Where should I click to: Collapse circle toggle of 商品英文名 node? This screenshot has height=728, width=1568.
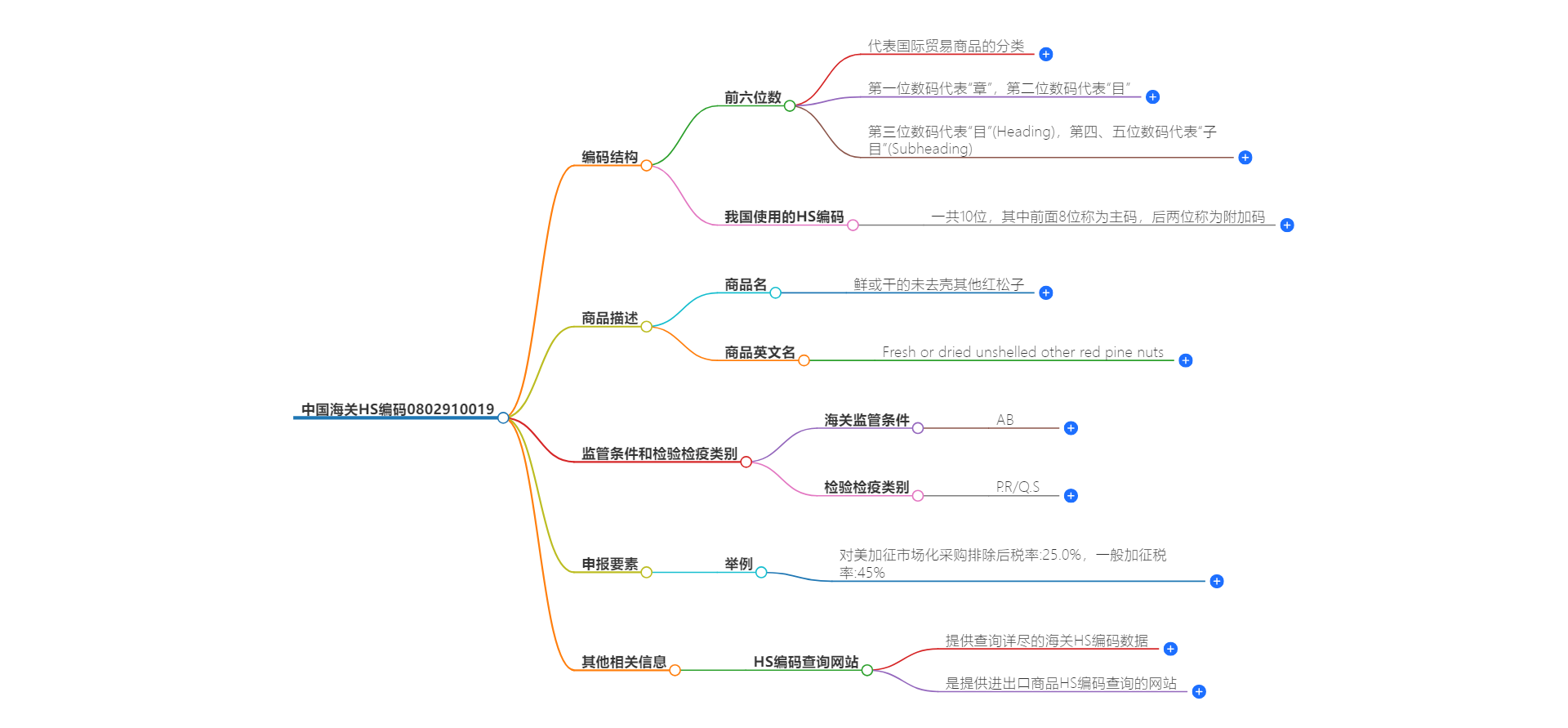[x=804, y=360]
